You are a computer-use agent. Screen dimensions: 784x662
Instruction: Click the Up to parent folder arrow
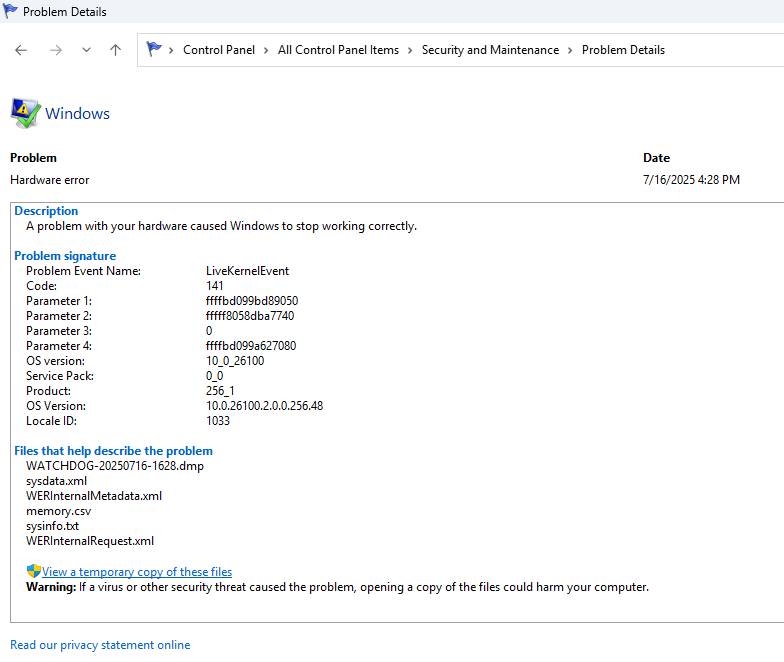[x=115, y=50]
